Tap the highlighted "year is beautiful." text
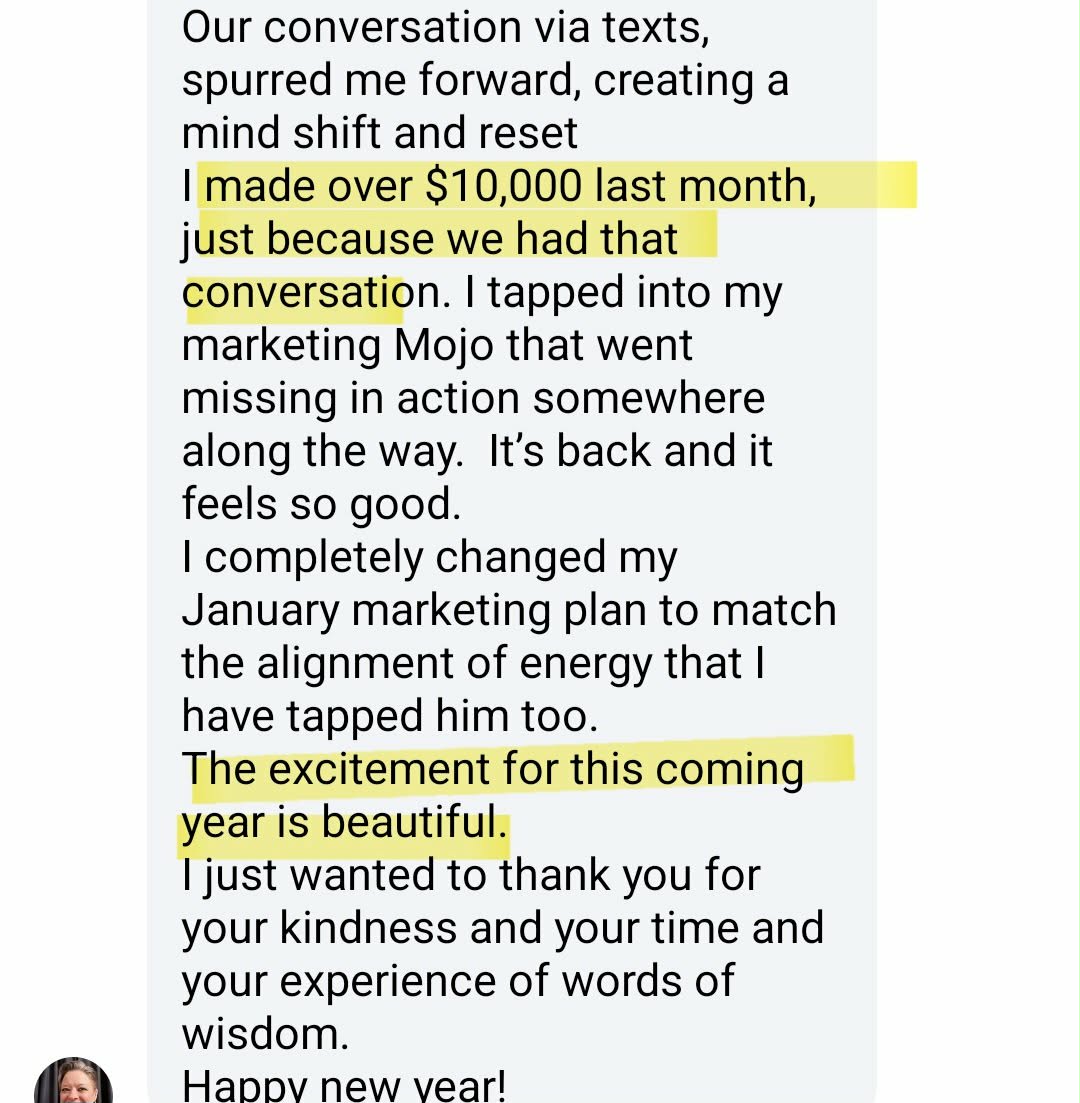This screenshot has width=1080, height=1103. [339, 823]
